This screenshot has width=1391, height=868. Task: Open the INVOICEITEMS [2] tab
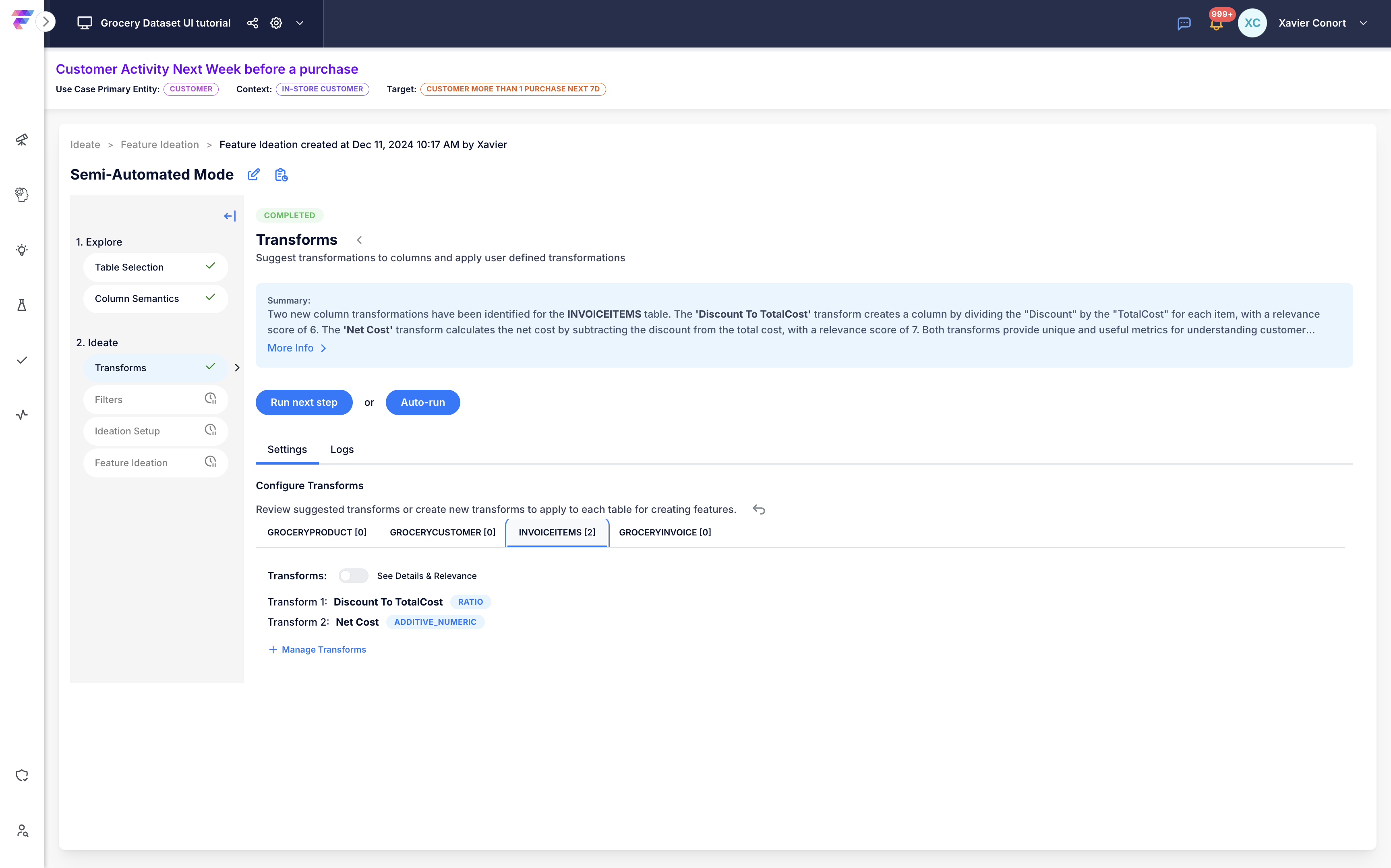[x=557, y=532]
